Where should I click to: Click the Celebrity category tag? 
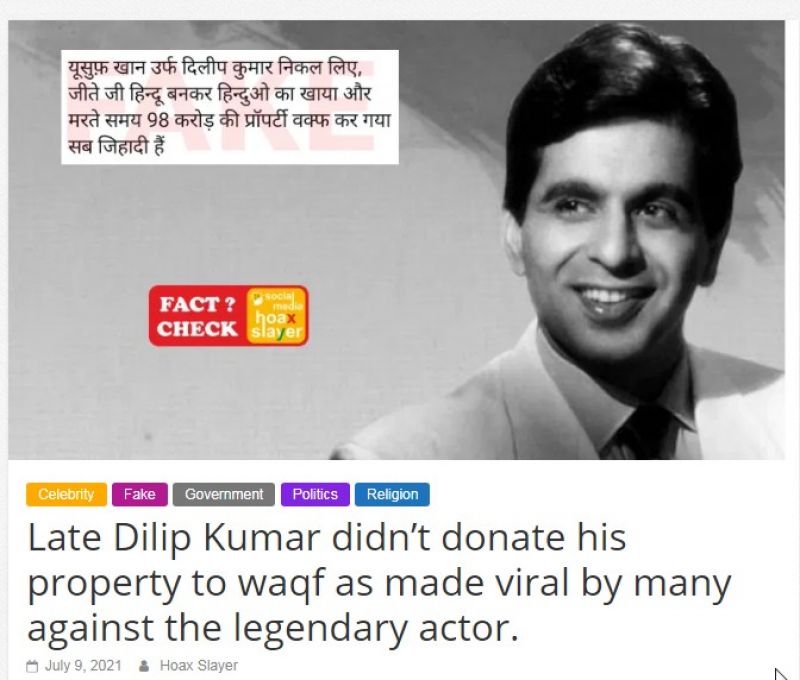[66, 494]
